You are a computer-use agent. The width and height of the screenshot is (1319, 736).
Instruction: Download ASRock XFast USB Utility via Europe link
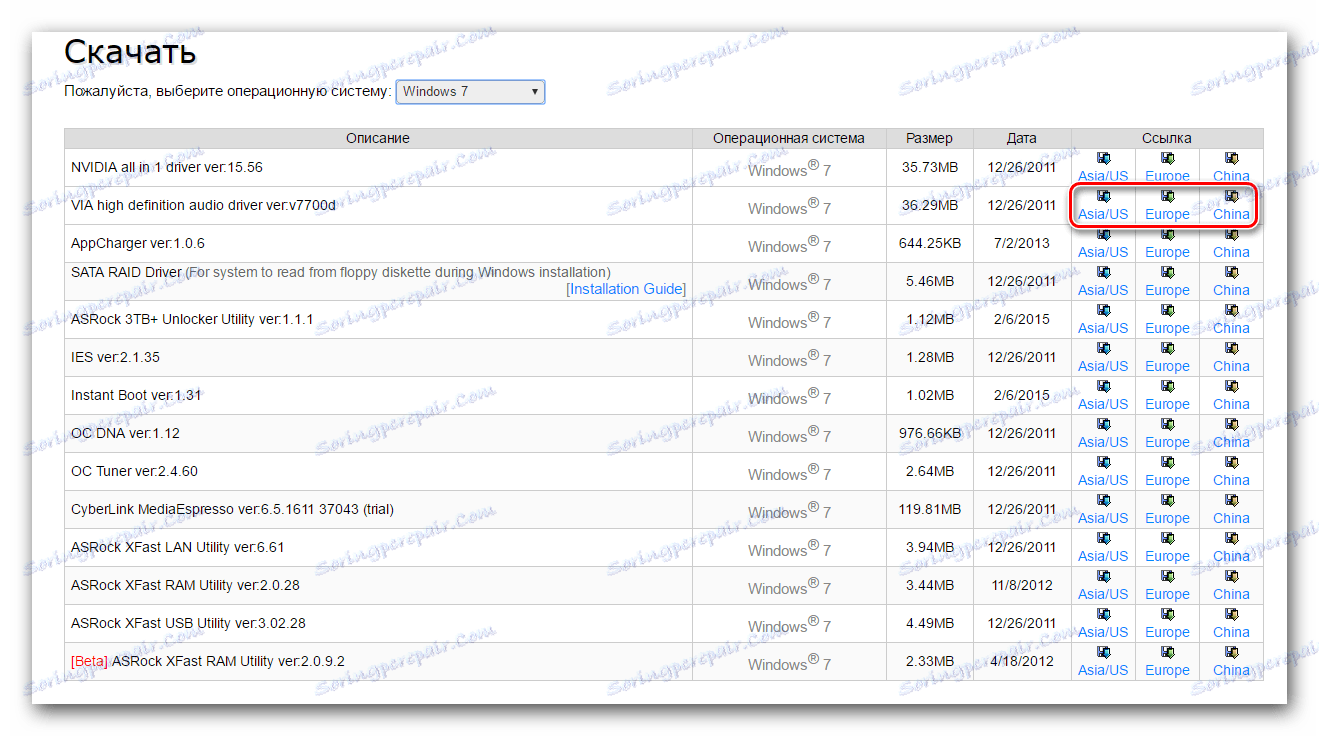(x=1167, y=632)
